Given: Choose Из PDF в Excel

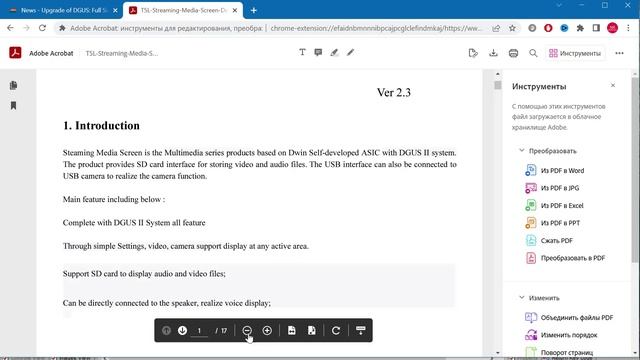Looking at the screenshot, I should coord(554,205).
